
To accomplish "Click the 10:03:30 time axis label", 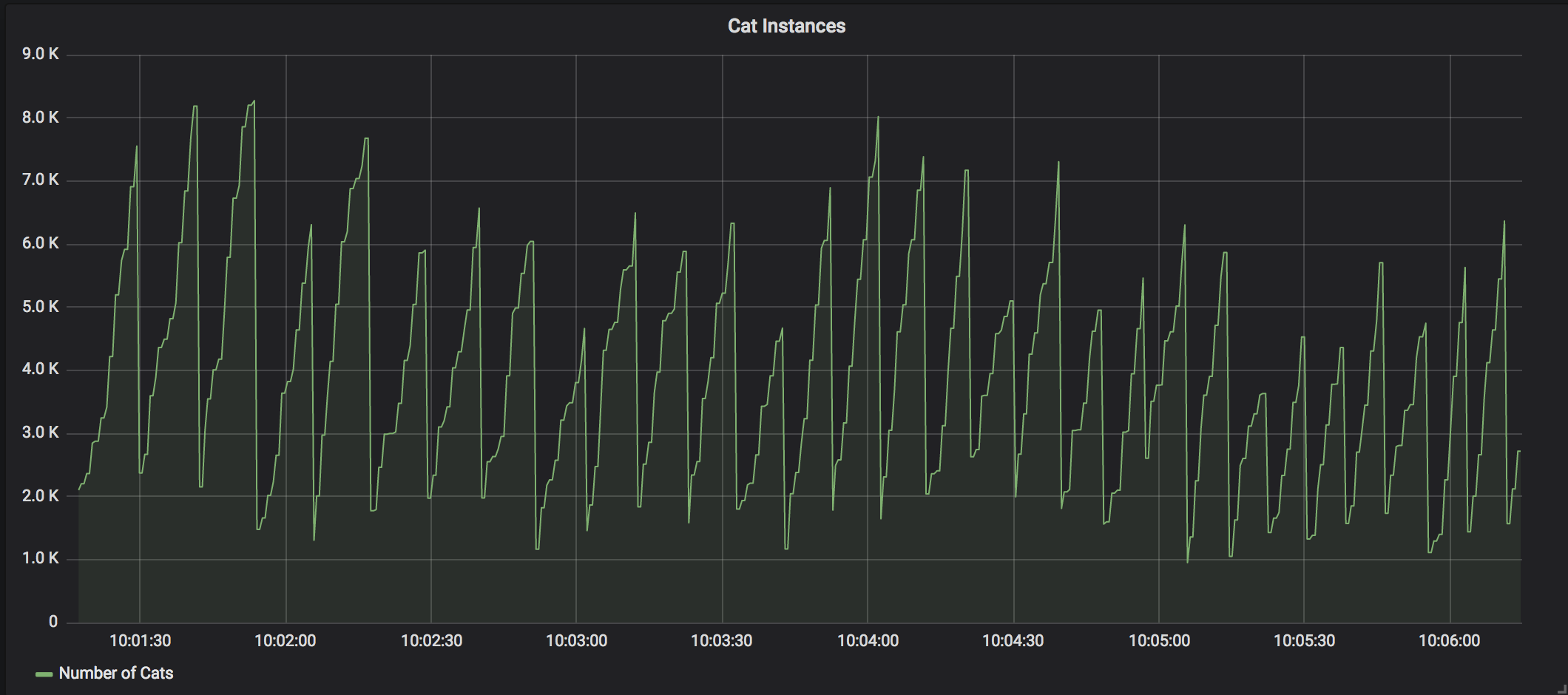I will click(x=722, y=641).
